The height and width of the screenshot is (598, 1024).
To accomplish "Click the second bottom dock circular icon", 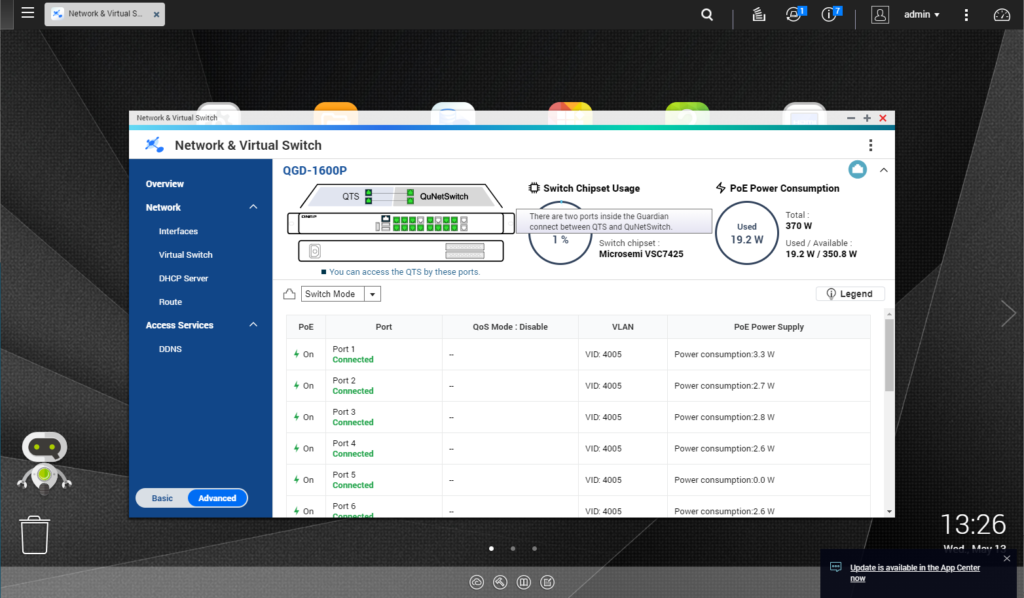I will (x=500, y=582).
